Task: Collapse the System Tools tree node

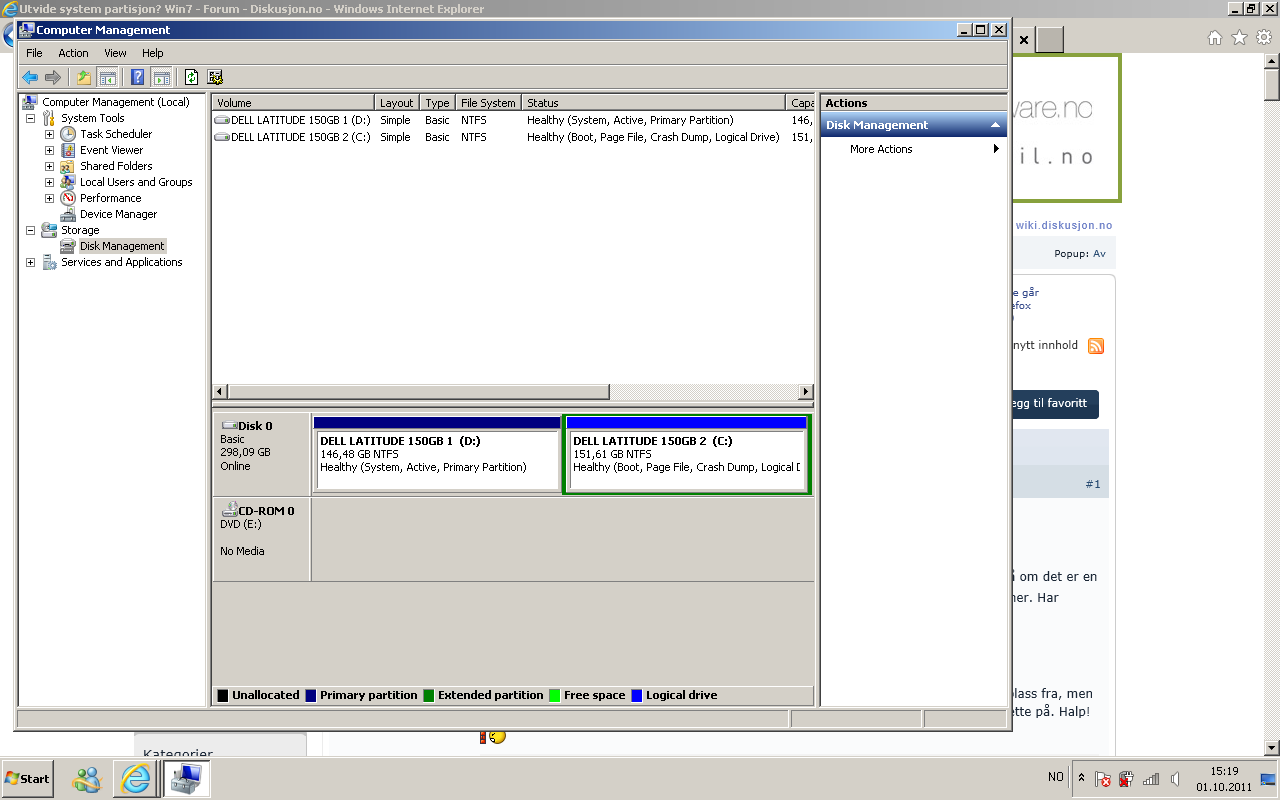Action: click(x=30, y=118)
